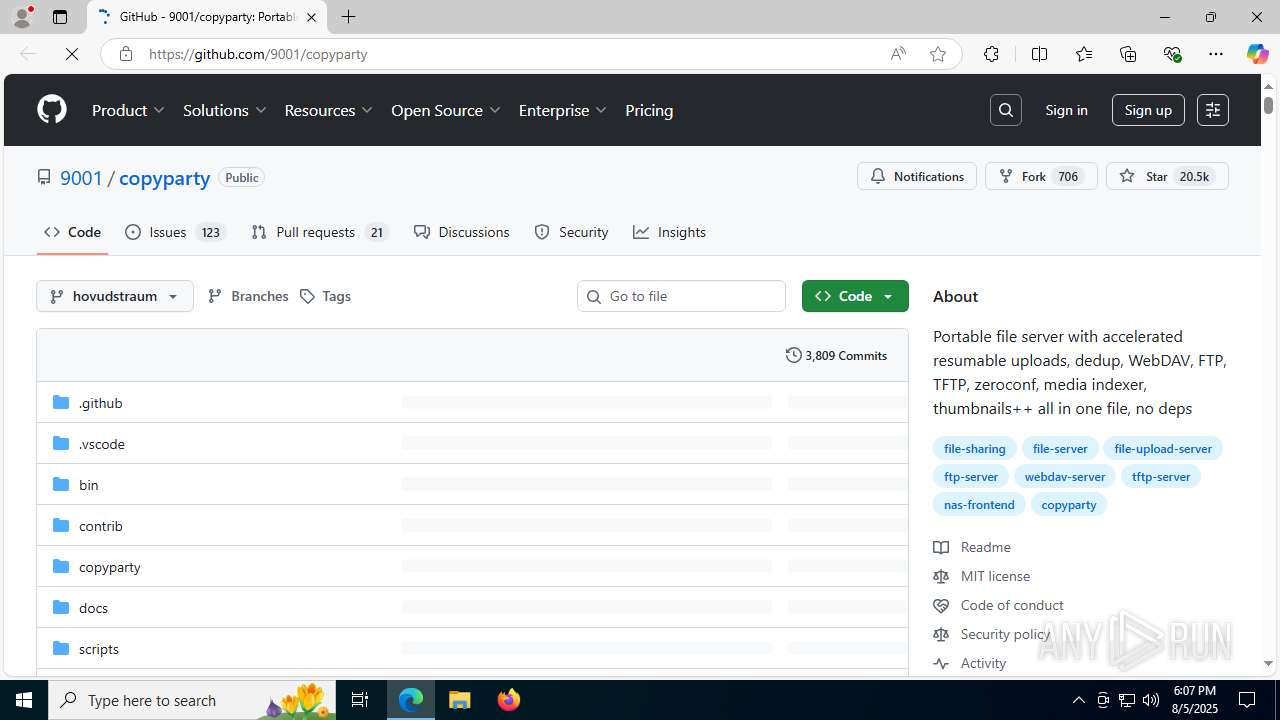Open Favorites list icon
Screen dimensions: 1280x720
(x=1084, y=54)
